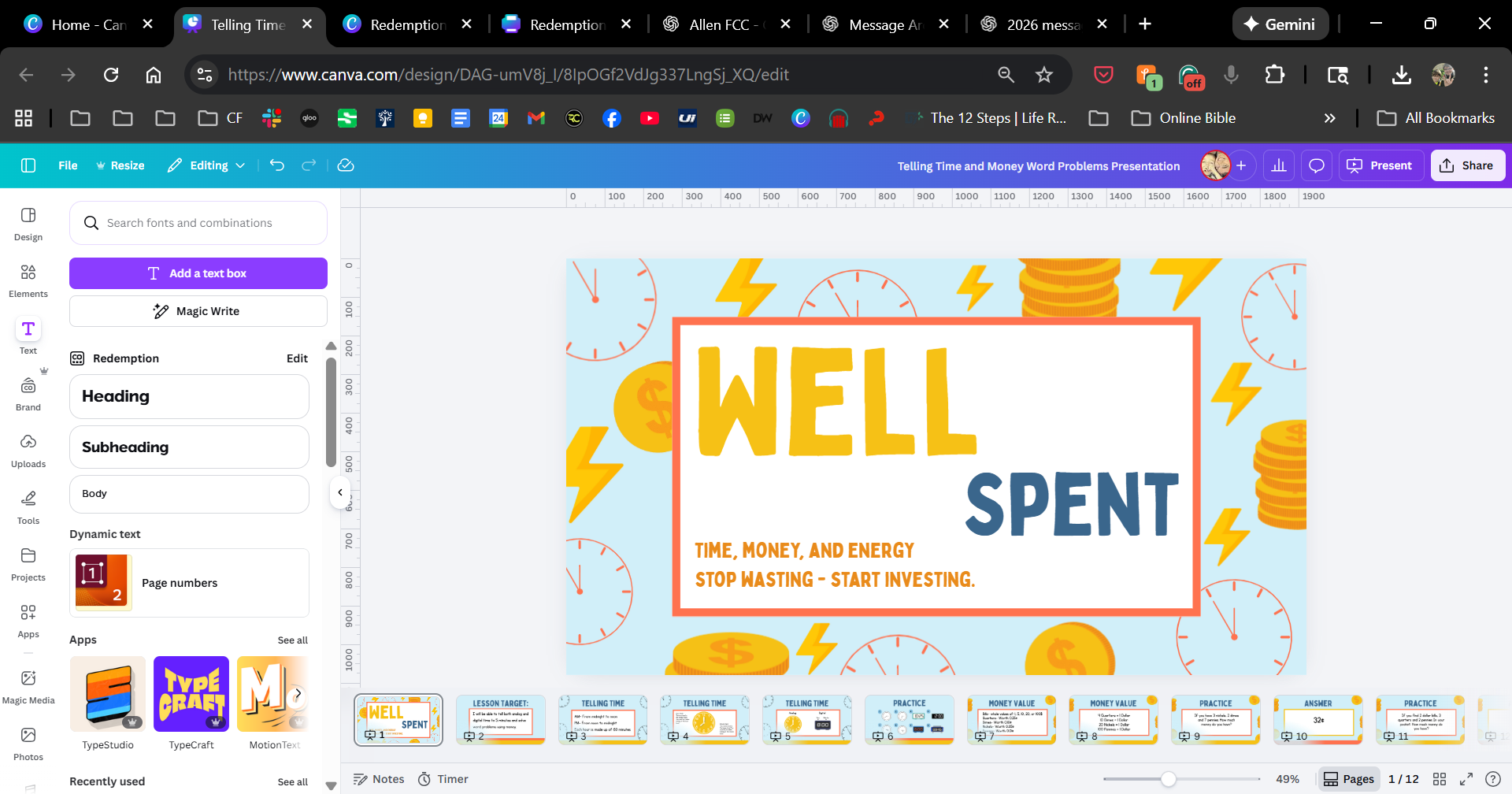Open the comments speech bubble icon
Screen dimensions: 1512x794
(x=1316, y=165)
